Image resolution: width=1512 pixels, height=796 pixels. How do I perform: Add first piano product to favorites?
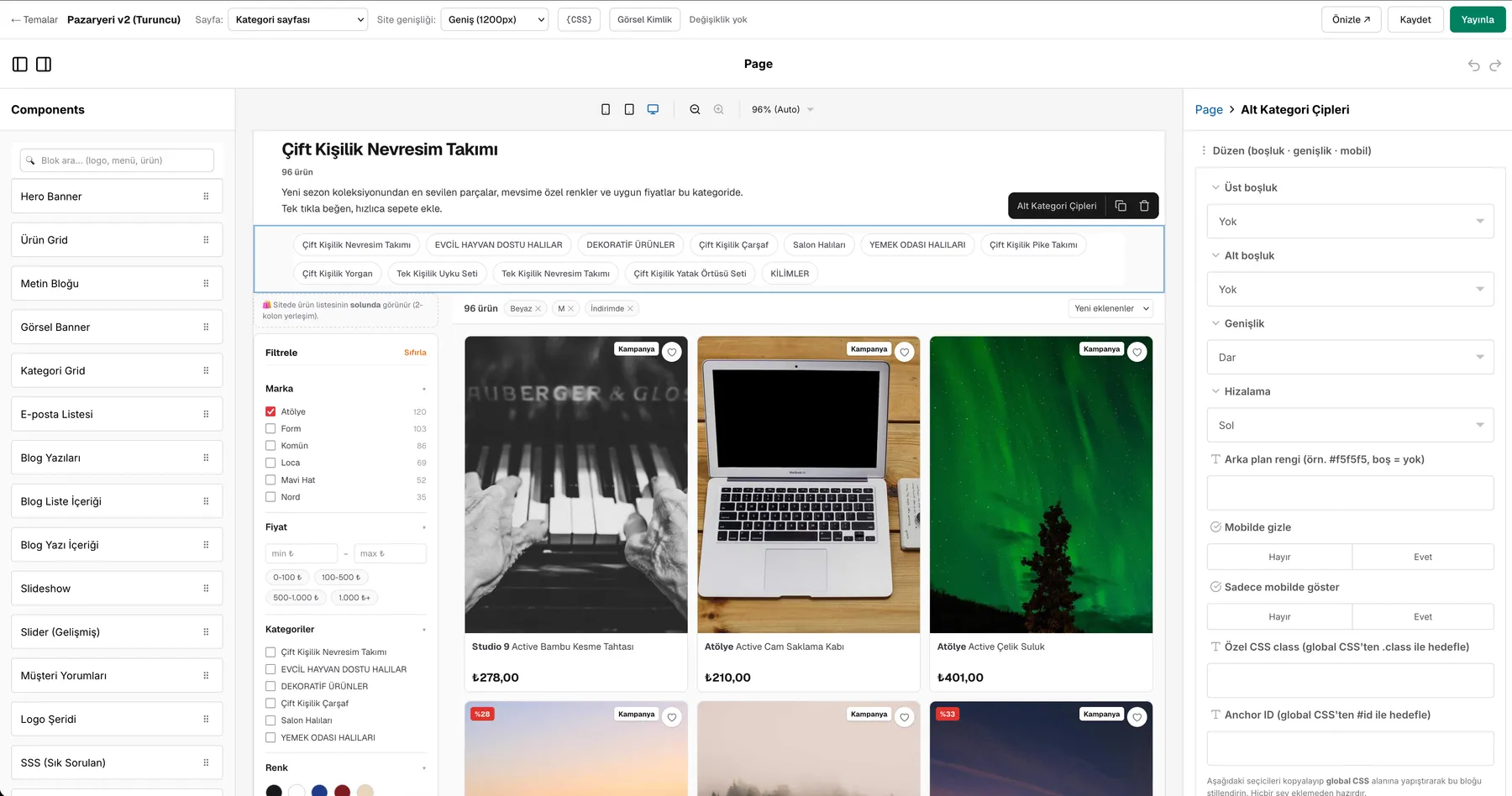tap(672, 353)
